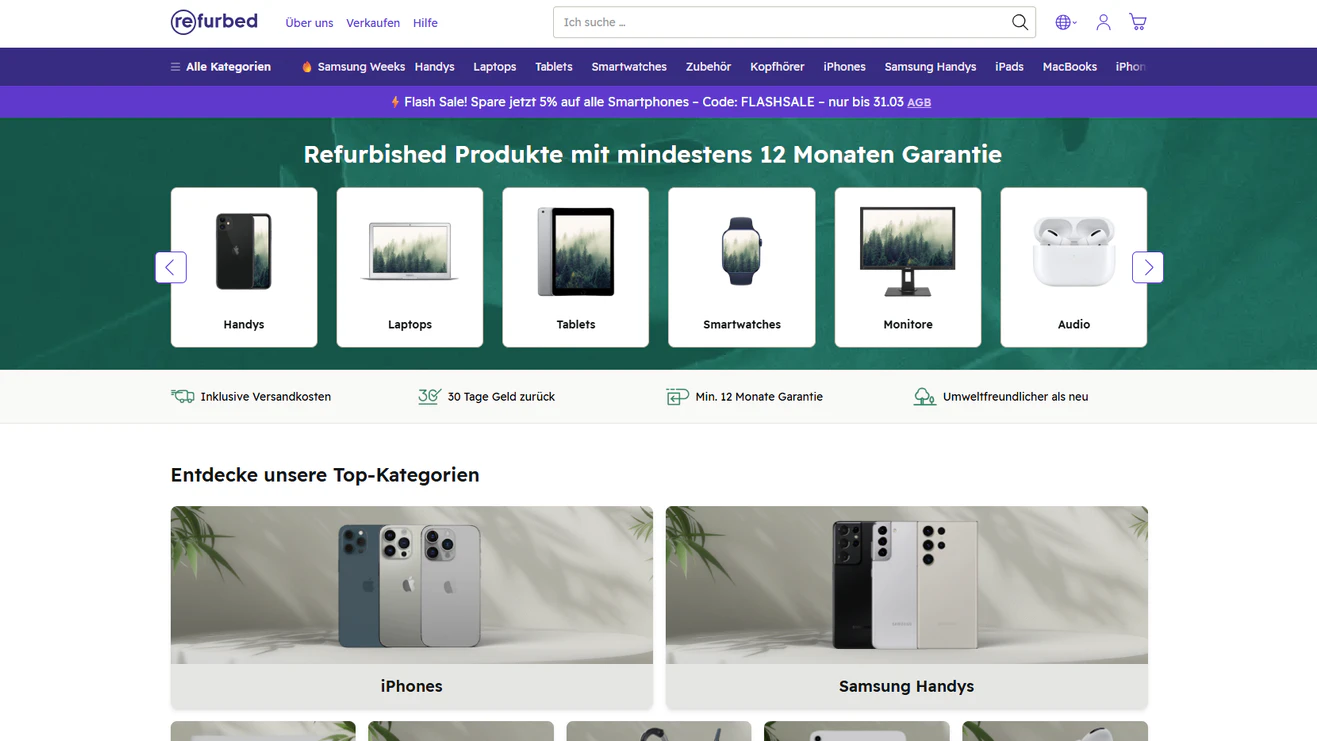This screenshot has height=741, width=1317.
Task: Open the user account icon
Action: coord(1103,22)
